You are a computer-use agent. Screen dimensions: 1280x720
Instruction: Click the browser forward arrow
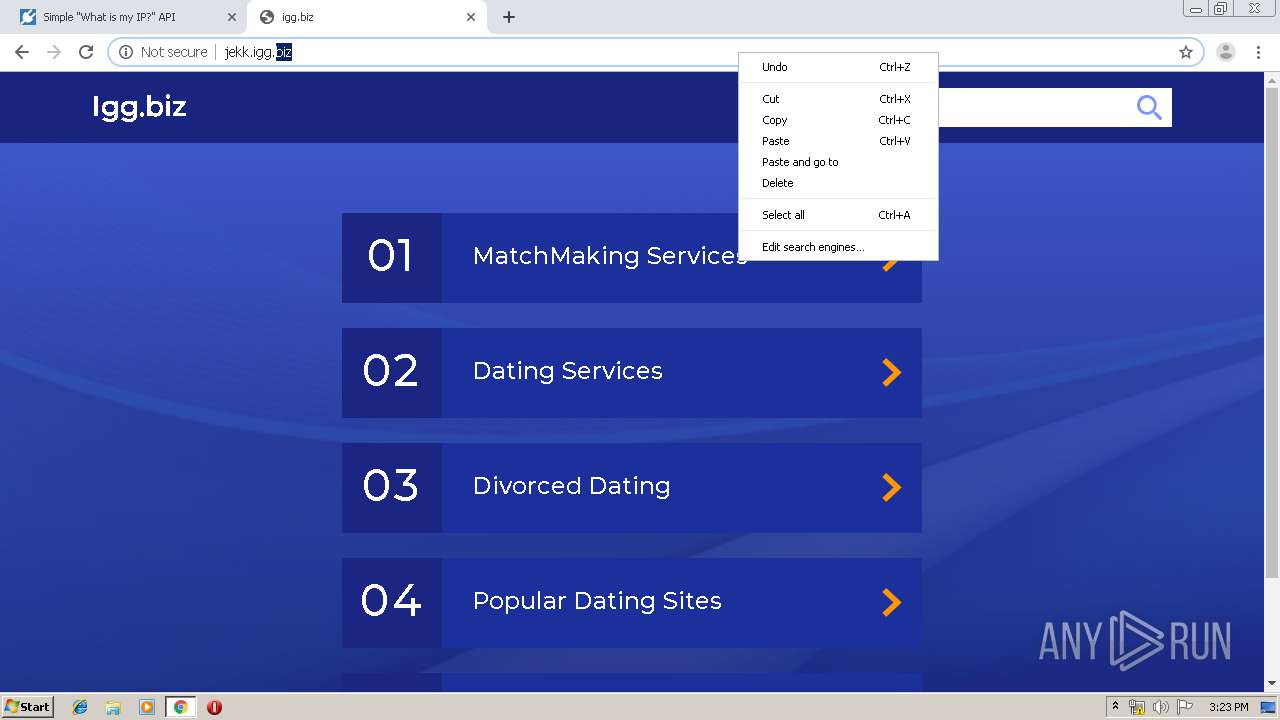(x=54, y=52)
